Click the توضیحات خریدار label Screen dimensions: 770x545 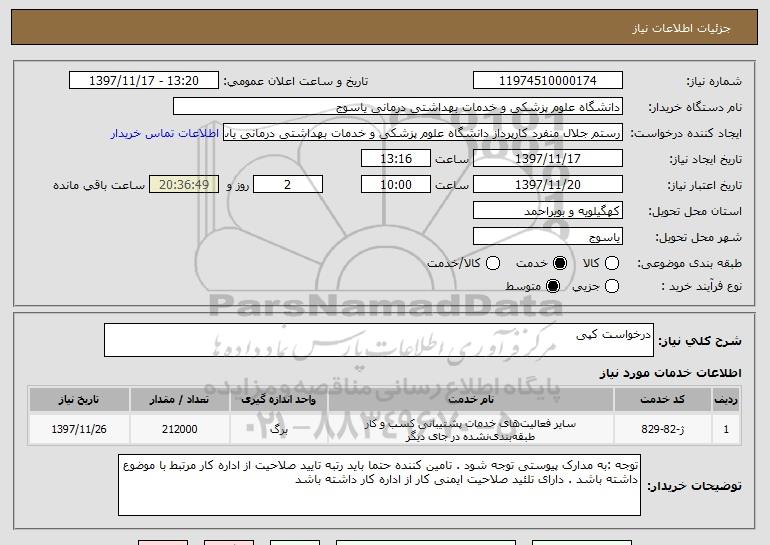(694, 486)
